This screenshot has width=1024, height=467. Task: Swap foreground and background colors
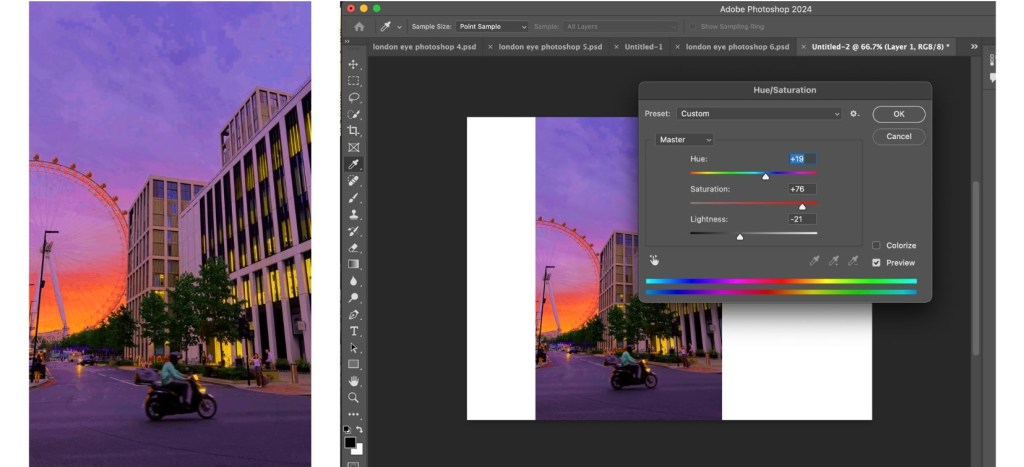coord(359,429)
